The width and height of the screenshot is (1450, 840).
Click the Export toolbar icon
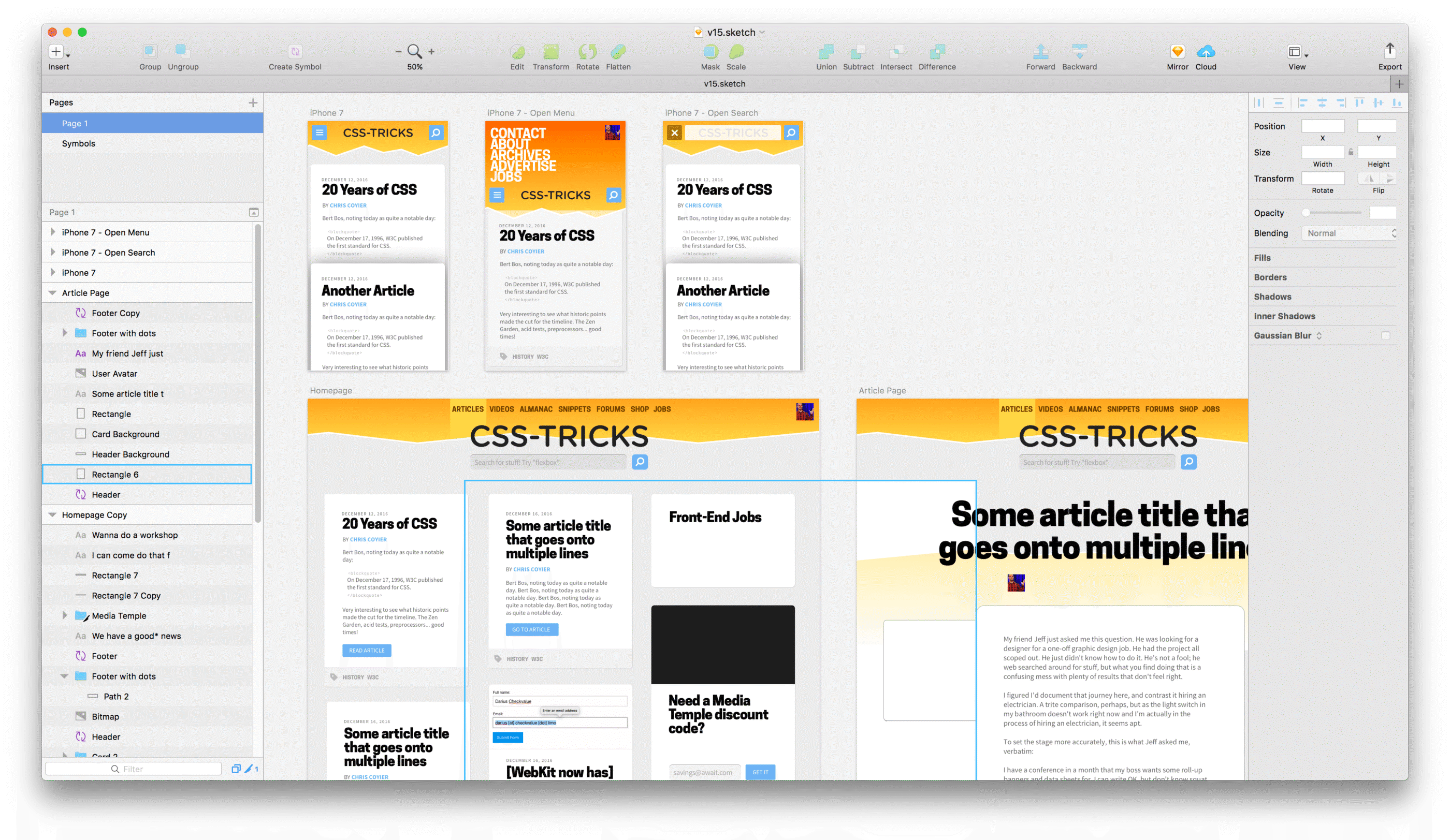(x=1389, y=51)
